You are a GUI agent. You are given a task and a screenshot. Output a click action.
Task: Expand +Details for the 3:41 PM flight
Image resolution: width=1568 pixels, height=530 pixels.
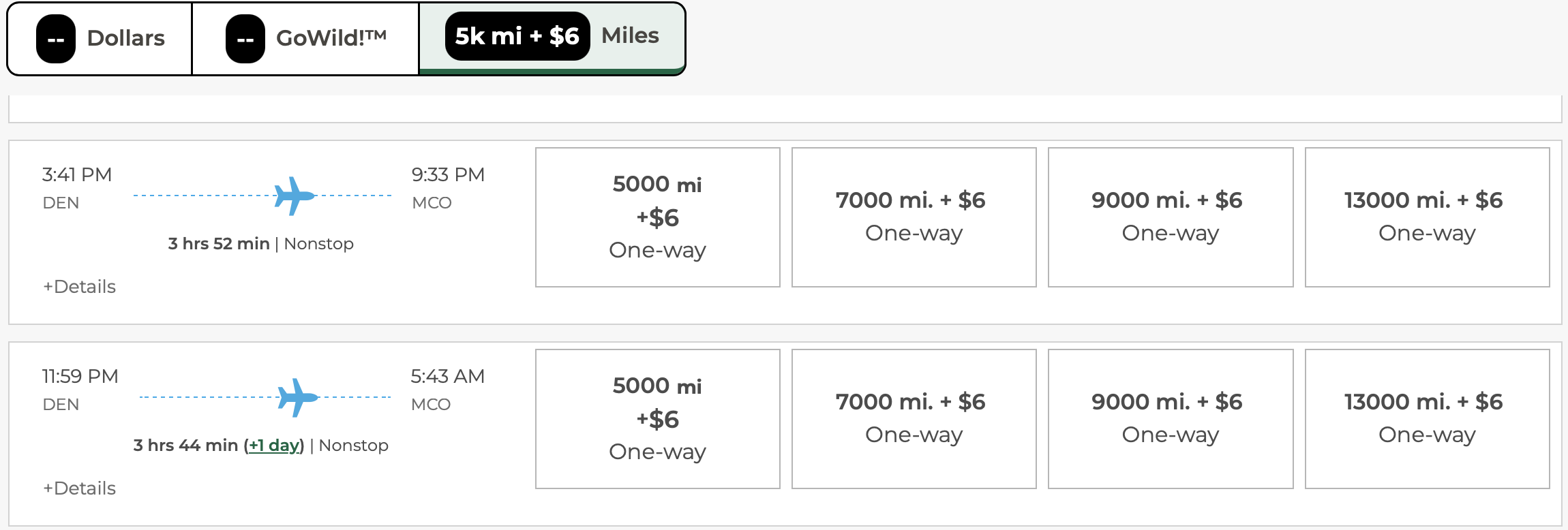(x=80, y=287)
